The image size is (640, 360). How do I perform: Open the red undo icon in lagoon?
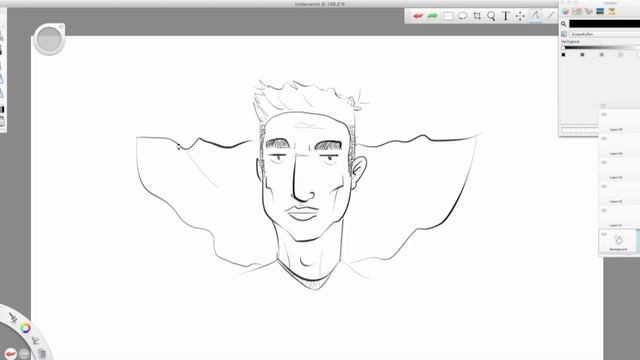pyautogui.click(x=10, y=353)
